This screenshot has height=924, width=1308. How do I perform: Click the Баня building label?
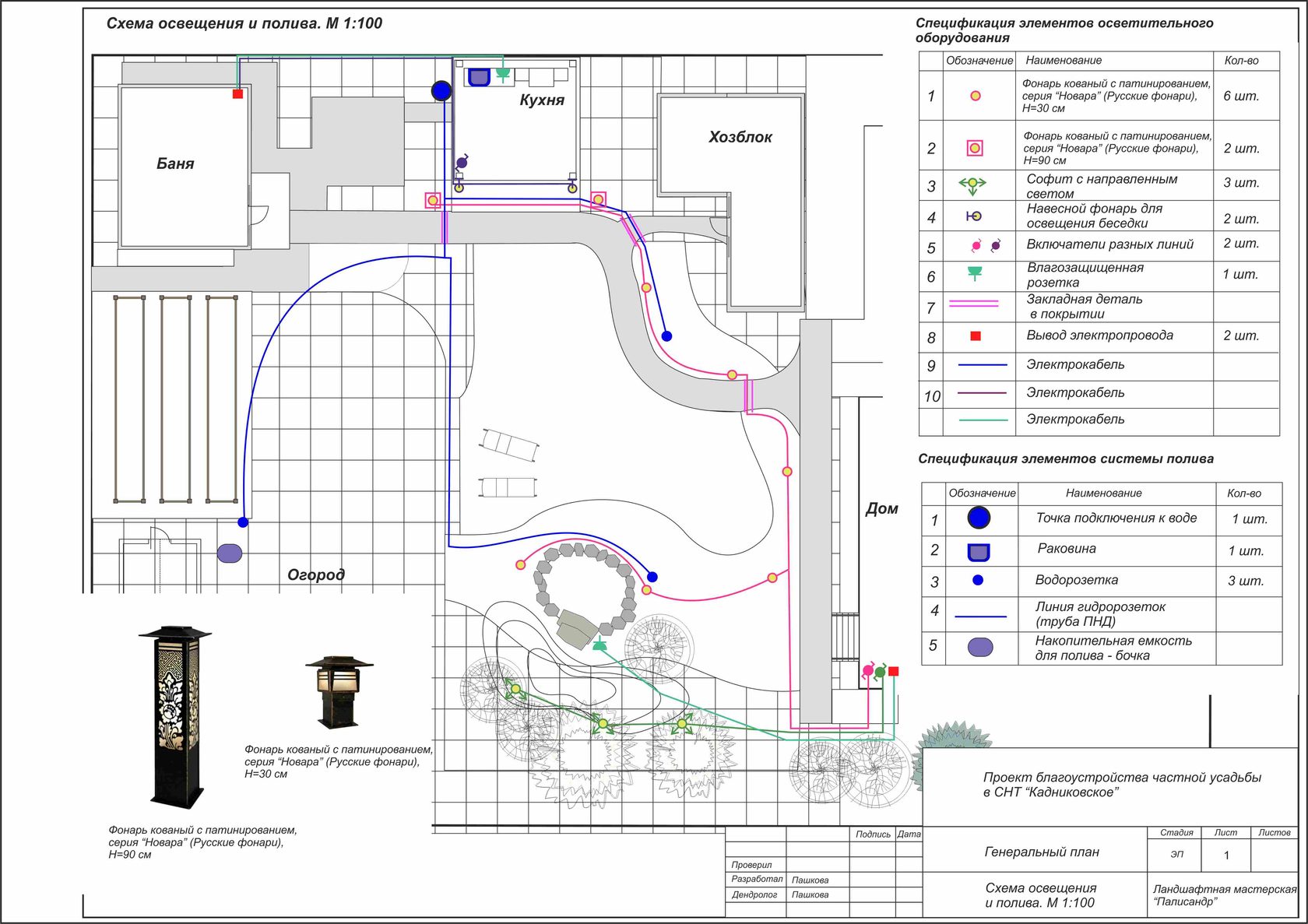pyautogui.click(x=175, y=163)
